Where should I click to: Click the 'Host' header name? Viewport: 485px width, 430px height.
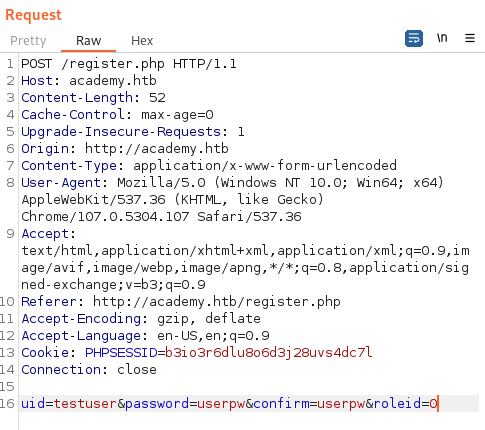pyautogui.click(x=37, y=81)
